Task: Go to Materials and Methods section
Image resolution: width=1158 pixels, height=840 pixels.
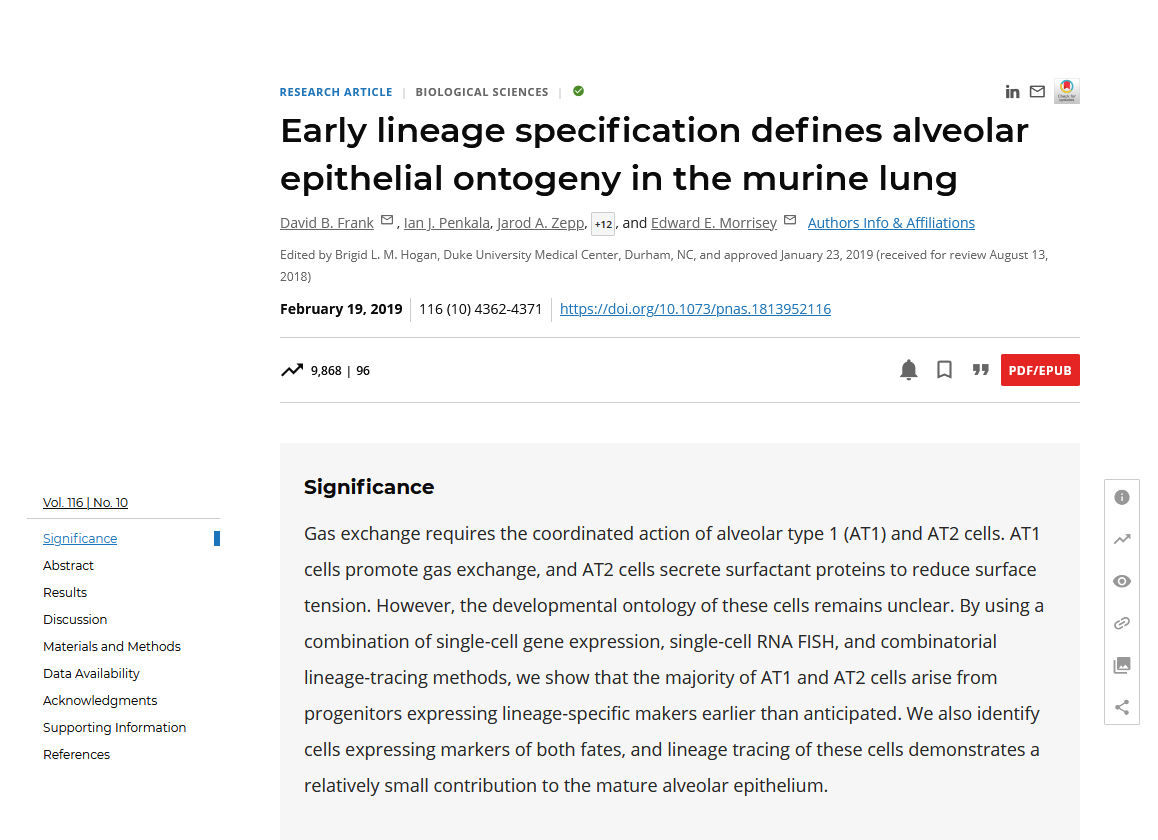Action: click(x=112, y=646)
